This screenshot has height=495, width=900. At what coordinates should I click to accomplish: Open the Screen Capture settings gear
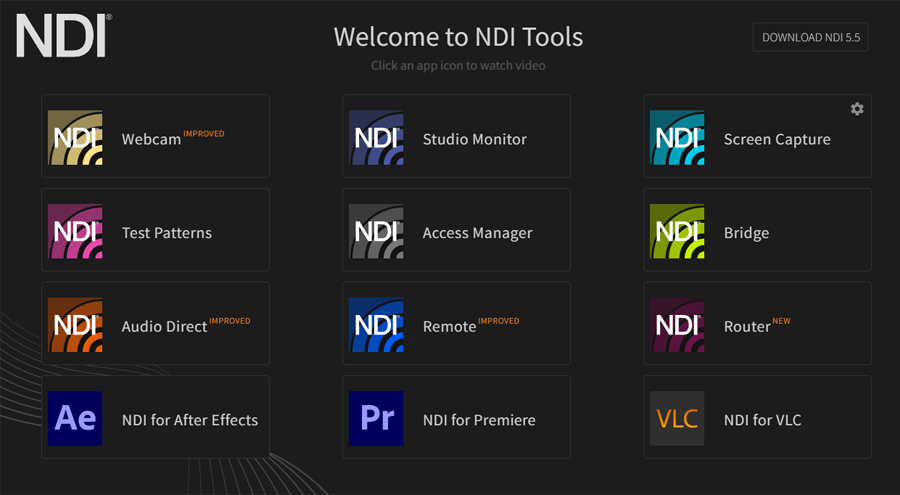coord(857,109)
